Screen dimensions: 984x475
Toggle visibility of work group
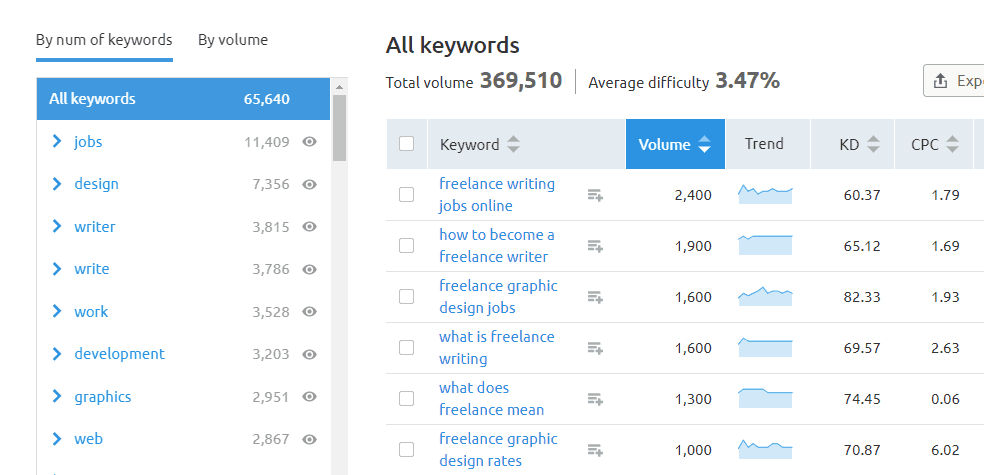point(309,312)
